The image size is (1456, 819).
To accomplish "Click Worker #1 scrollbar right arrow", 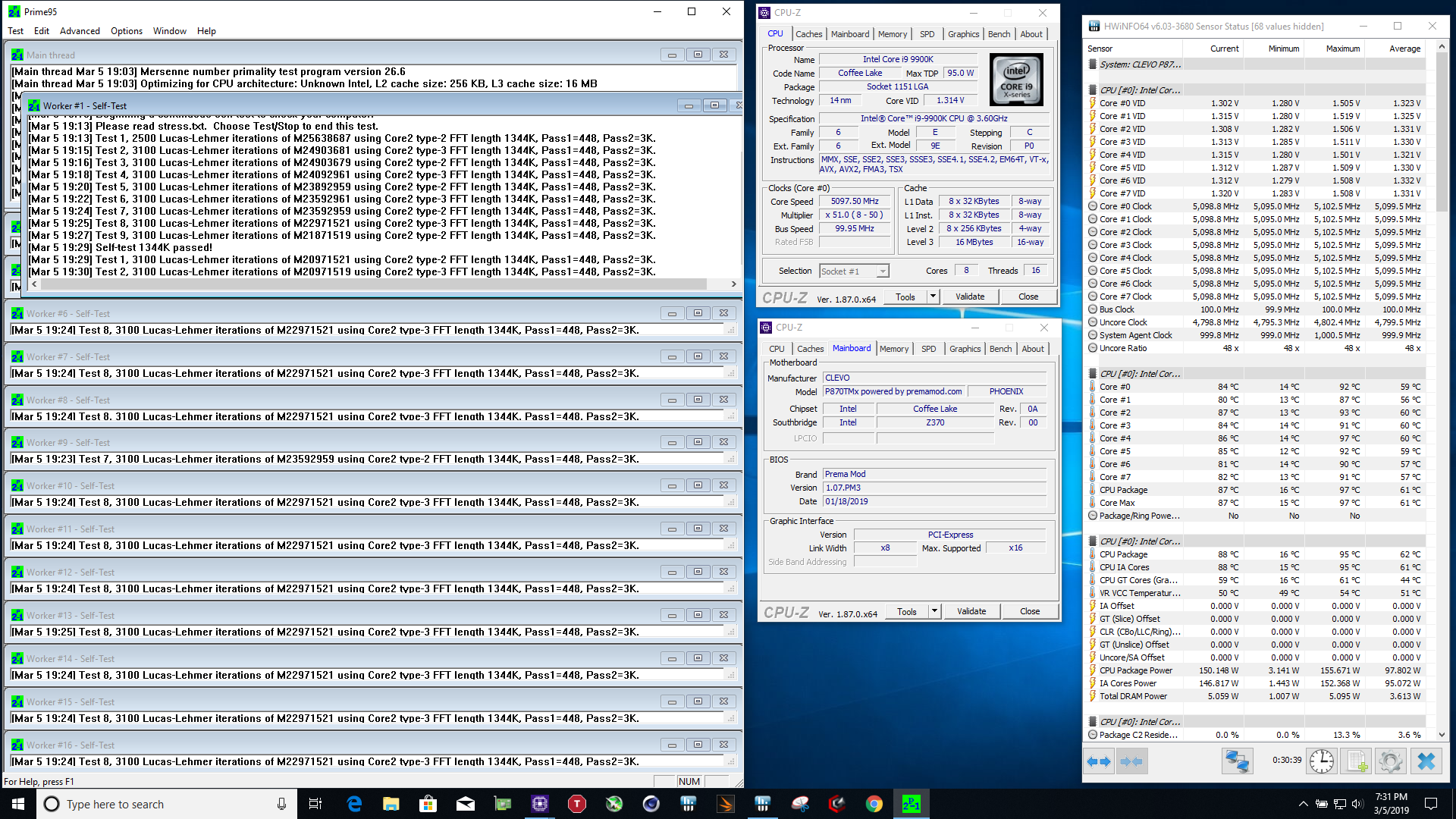I will (x=733, y=284).
